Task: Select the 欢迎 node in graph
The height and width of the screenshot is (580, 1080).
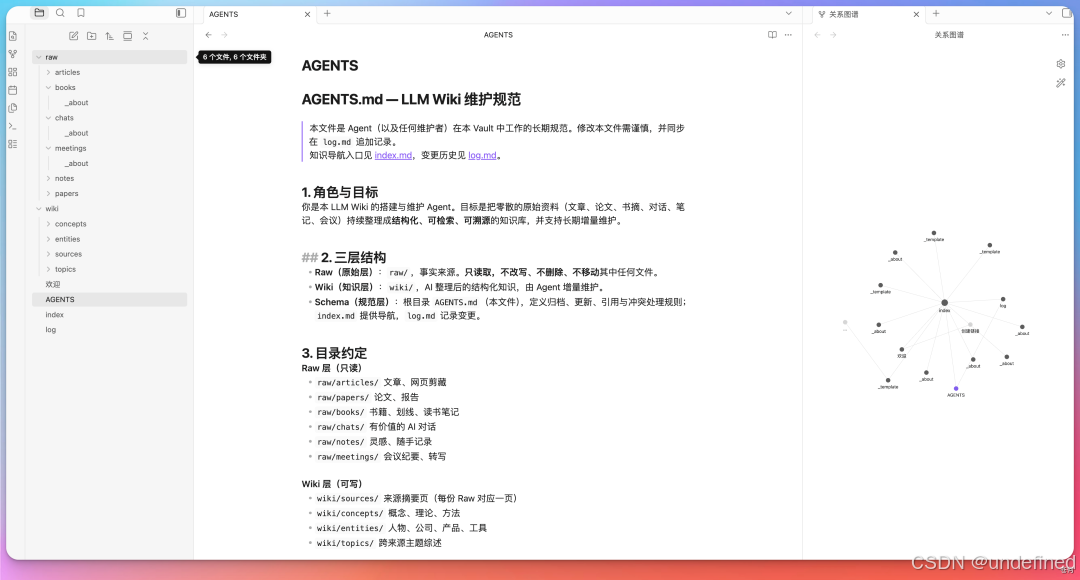Action: tap(902, 350)
